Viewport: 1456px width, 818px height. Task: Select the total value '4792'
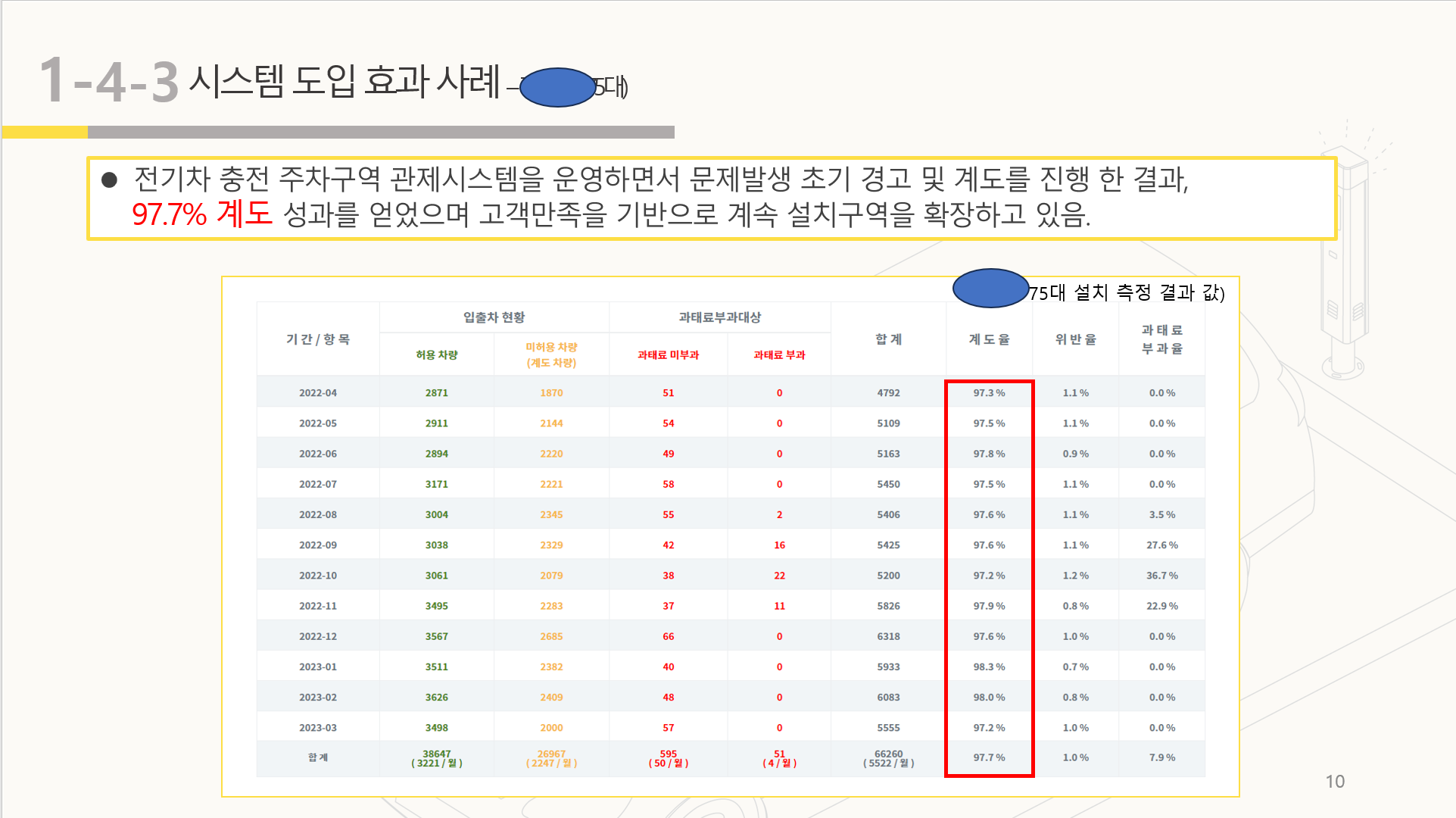[x=889, y=393]
